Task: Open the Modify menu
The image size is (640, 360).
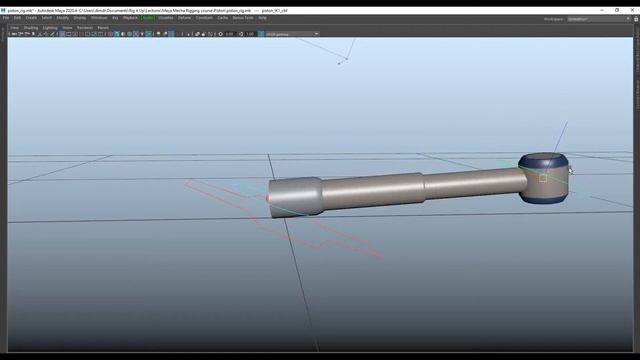Action: coord(62,18)
